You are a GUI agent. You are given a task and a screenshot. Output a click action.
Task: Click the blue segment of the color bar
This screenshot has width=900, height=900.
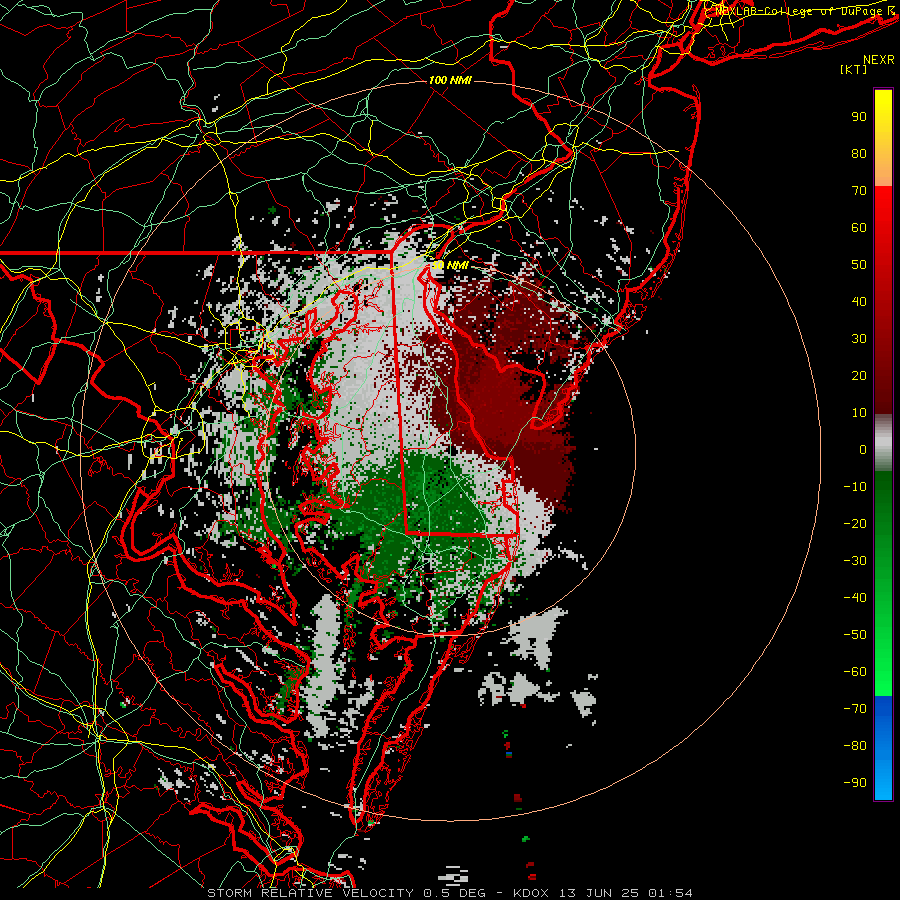click(x=883, y=748)
